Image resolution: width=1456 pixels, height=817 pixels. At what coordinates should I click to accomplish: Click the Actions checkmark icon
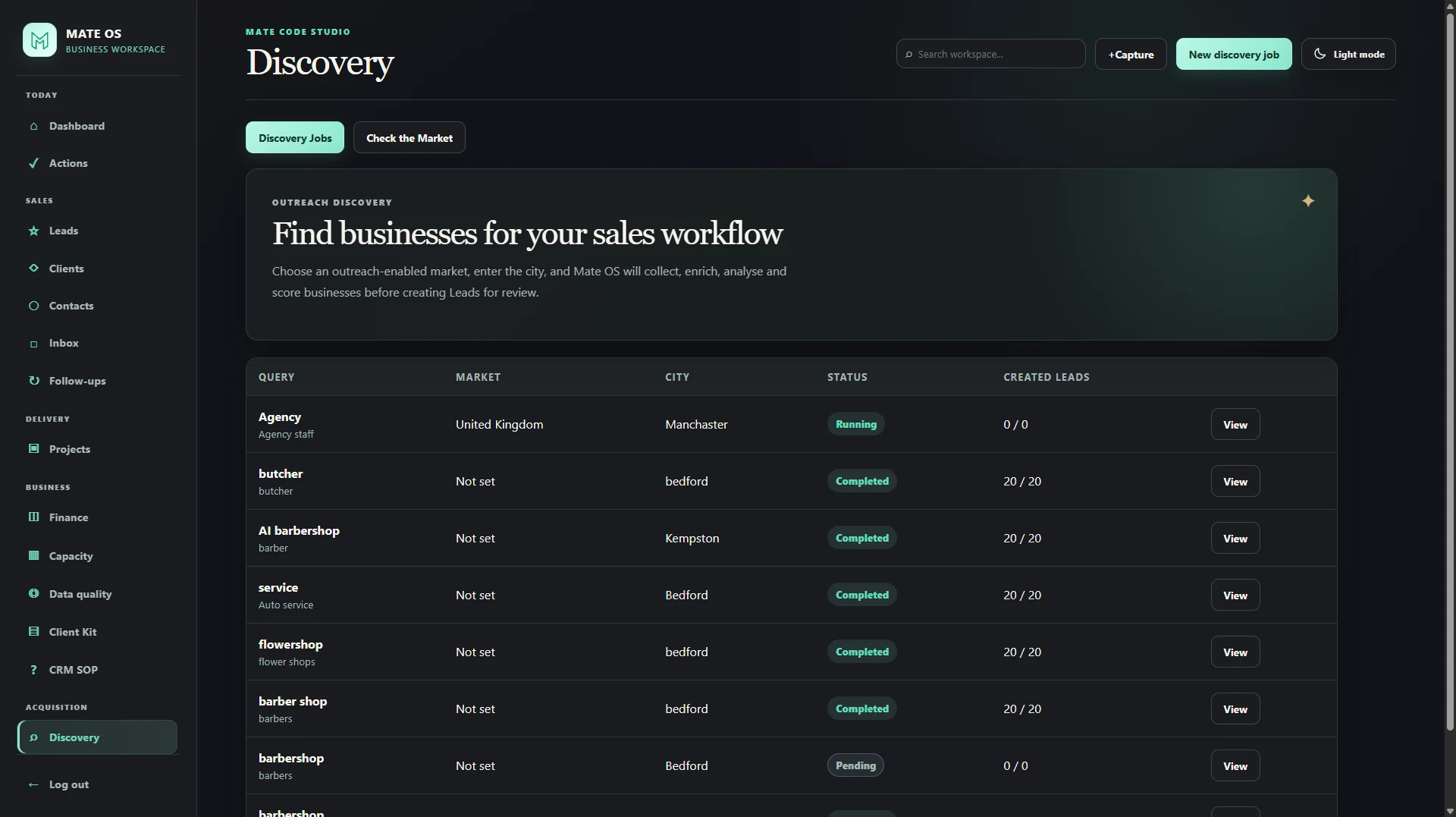(33, 163)
